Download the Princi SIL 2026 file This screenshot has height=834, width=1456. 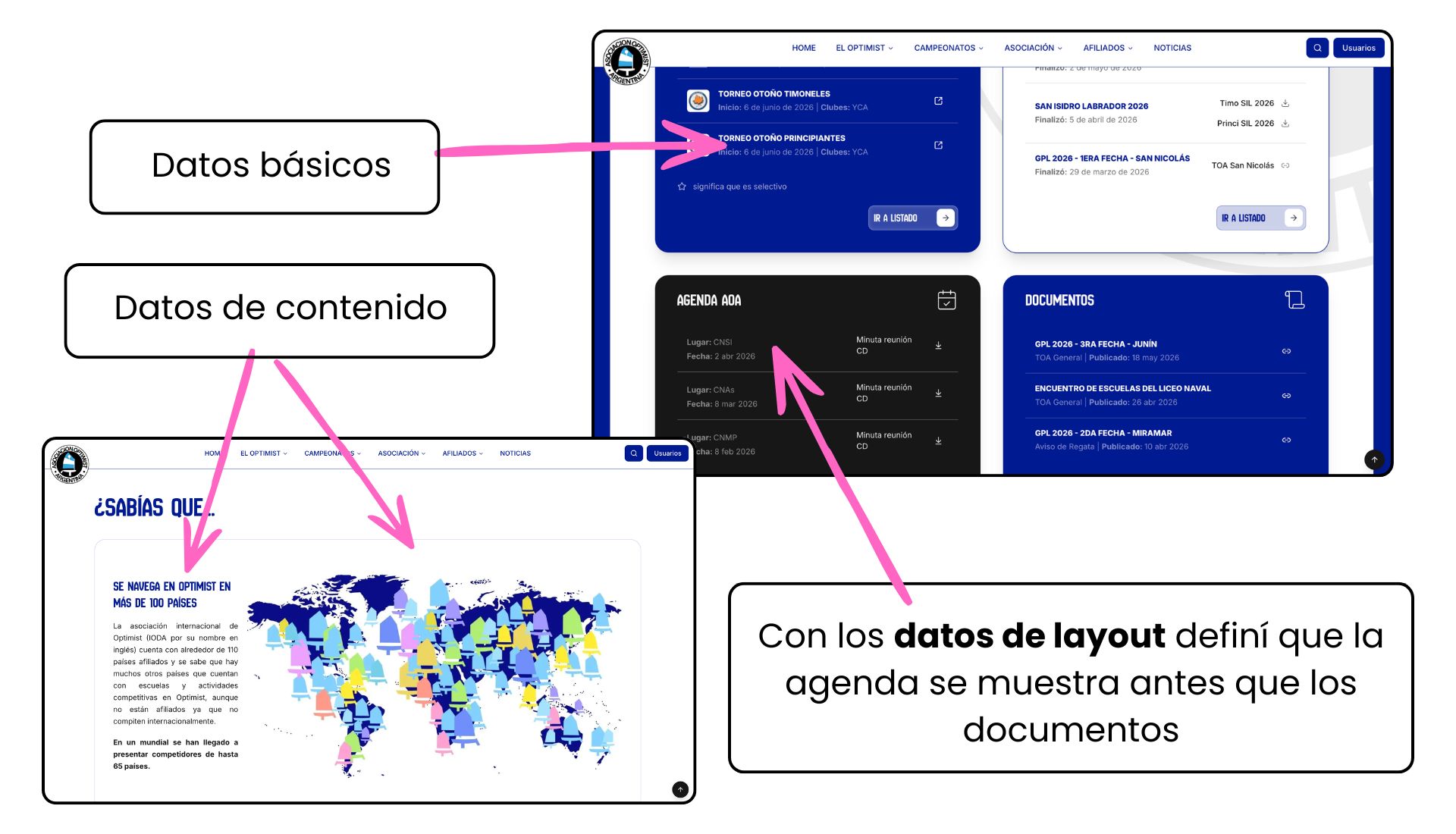(x=1285, y=124)
